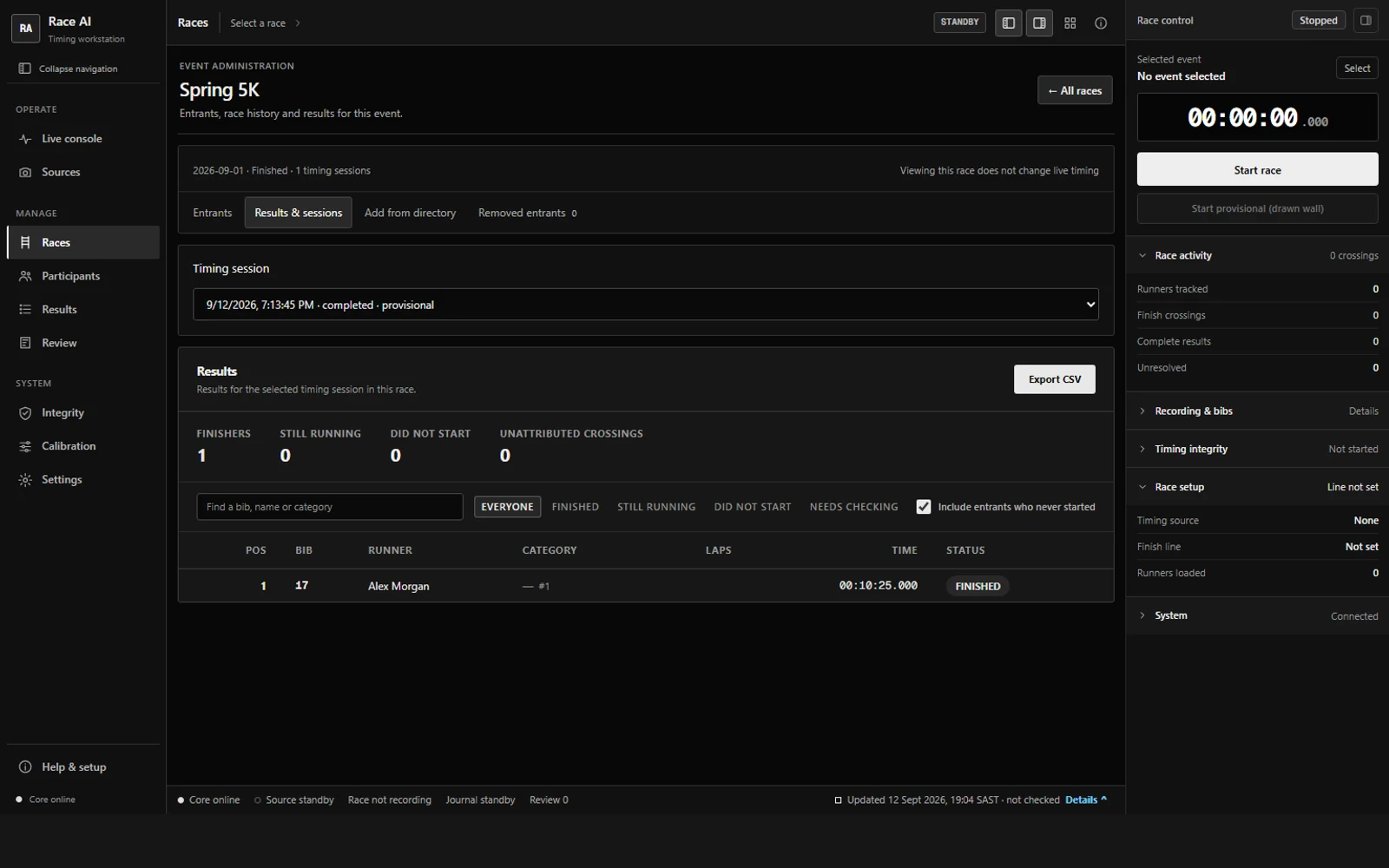The image size is (1389, 868).
Task: Click the bib, name or category search field
Action: pyautogui.click(x=330, y=507)
